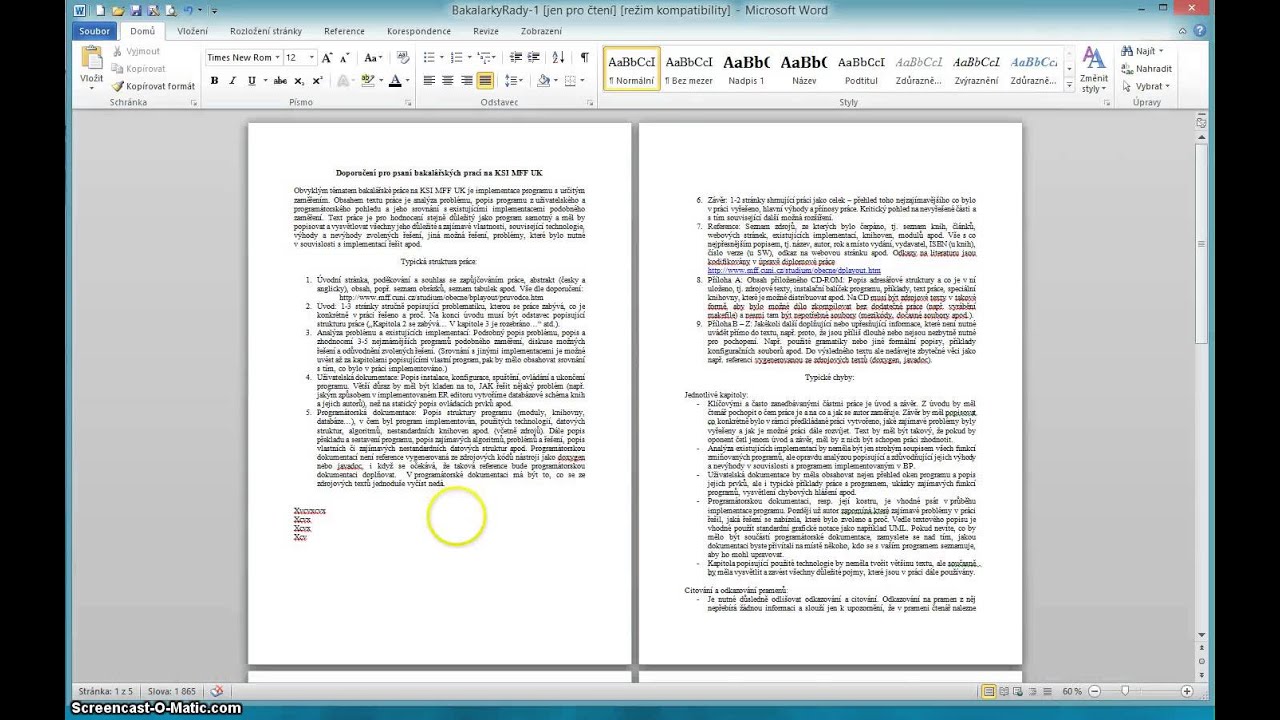
Task: Toggle Subscript formatting
Action: [300, 81]
